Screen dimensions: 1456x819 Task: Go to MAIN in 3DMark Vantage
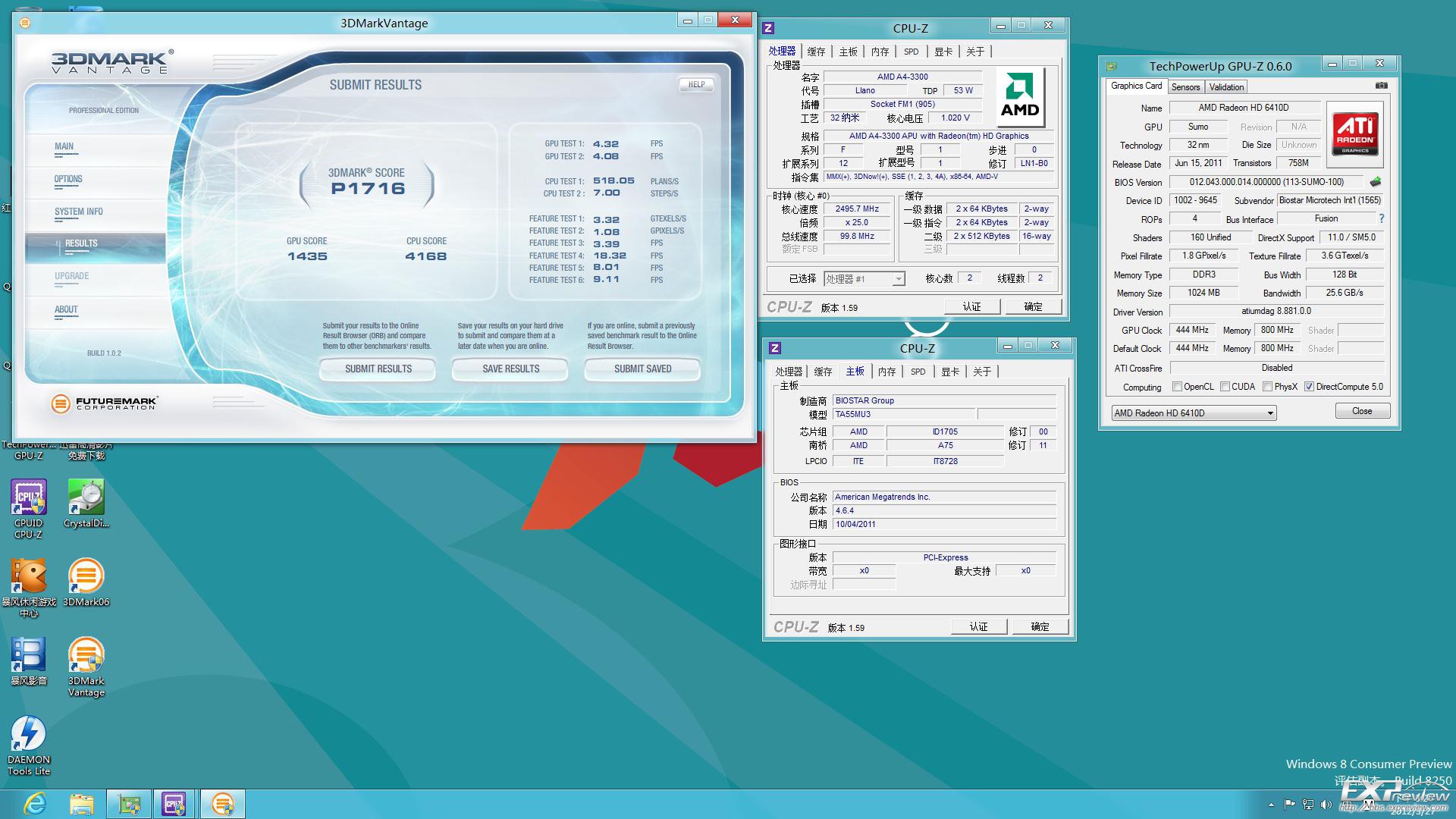coord(64,147)
